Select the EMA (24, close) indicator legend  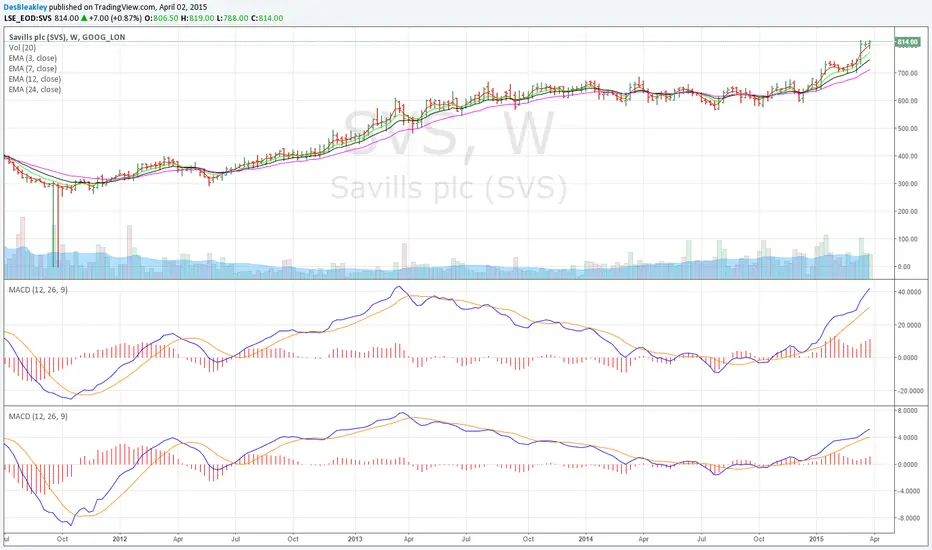34,89
